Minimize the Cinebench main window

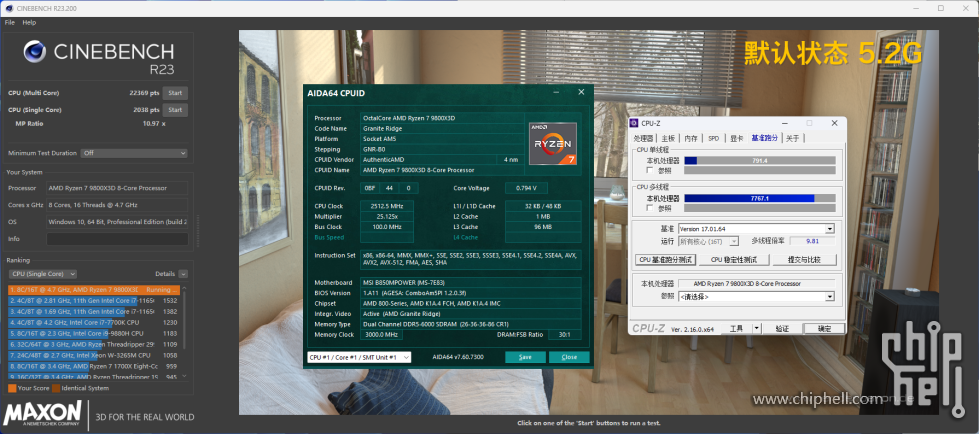(914, 8)
